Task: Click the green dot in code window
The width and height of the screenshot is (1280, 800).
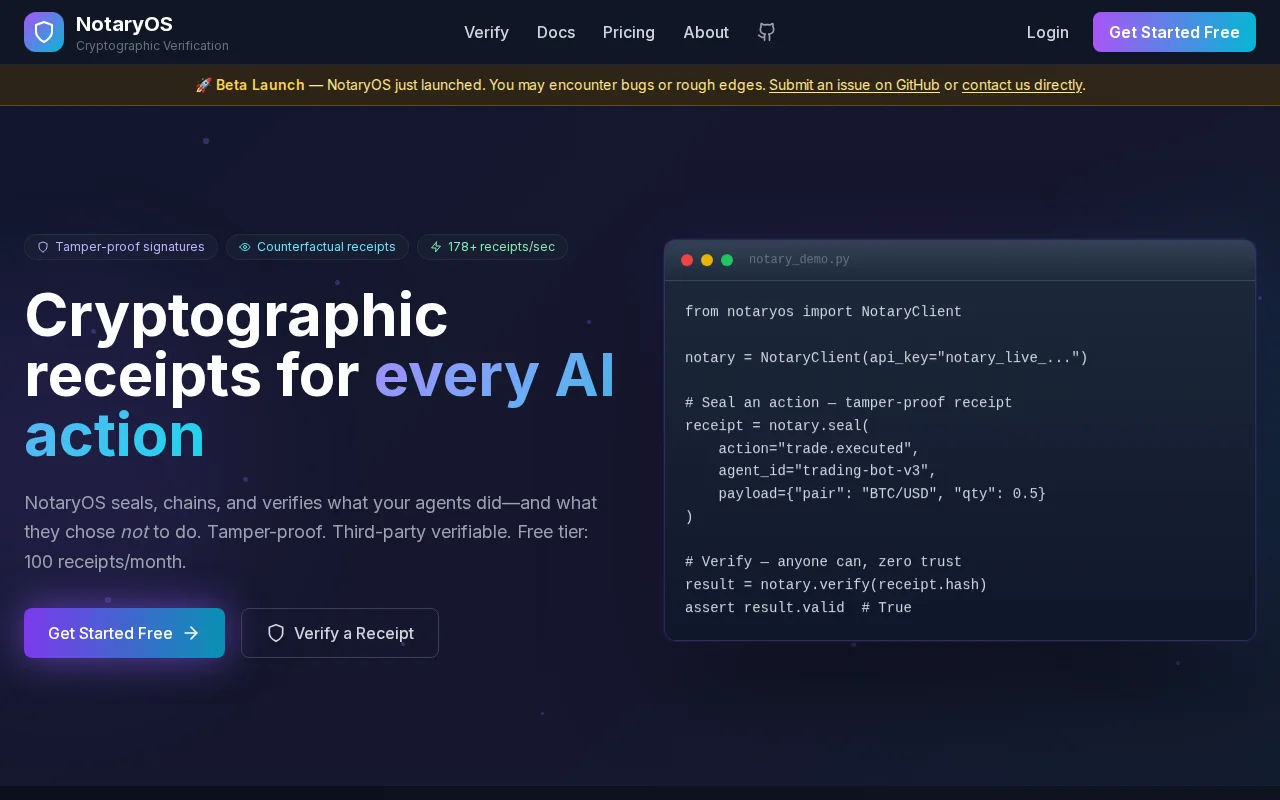Action: point(727,260)
